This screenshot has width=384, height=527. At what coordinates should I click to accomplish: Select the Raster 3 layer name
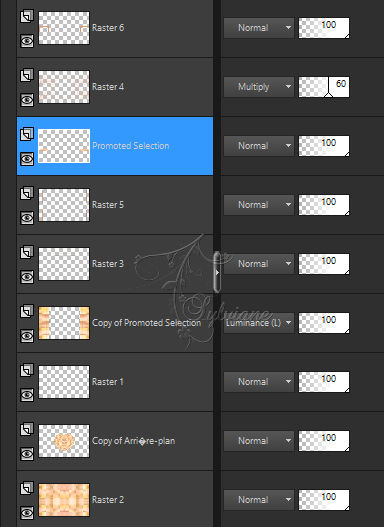(108, 264)
